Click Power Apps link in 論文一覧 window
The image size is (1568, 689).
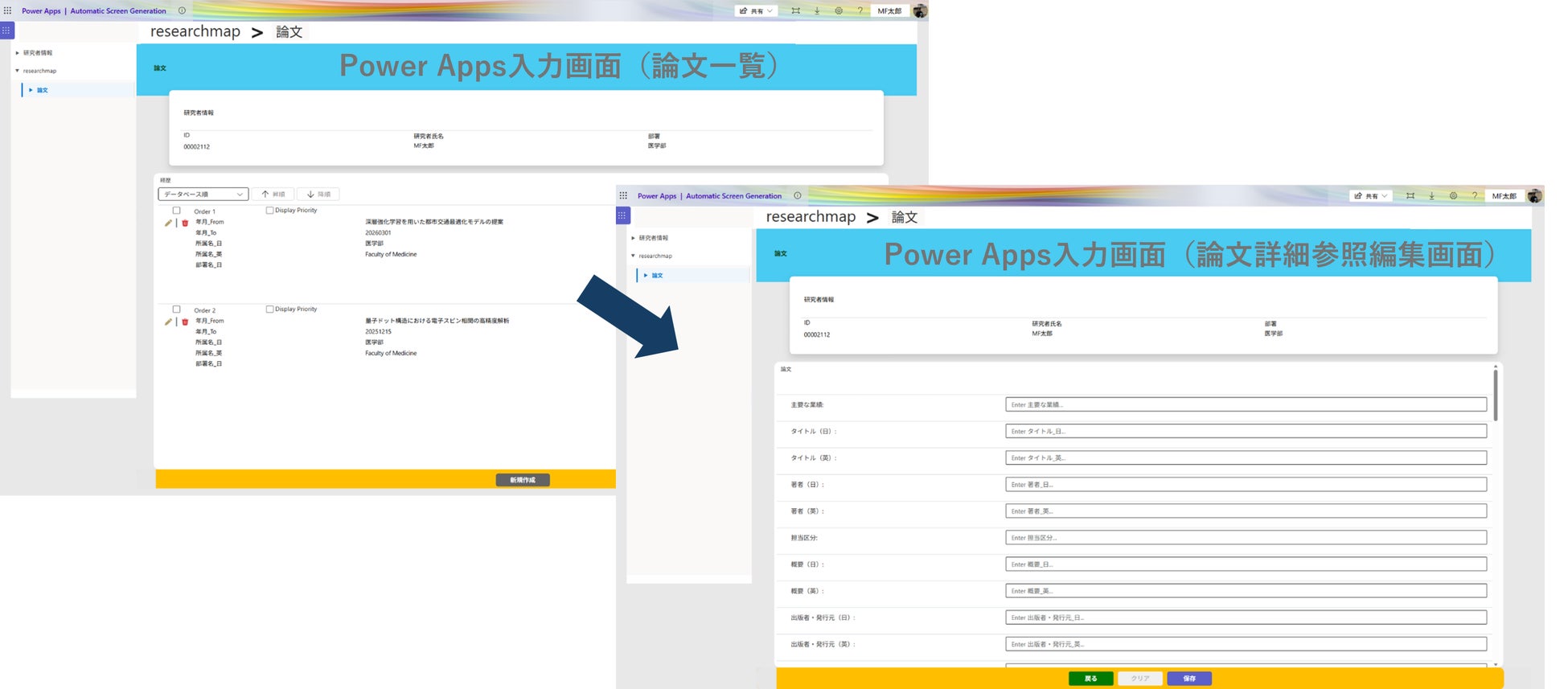coord(41,11)
